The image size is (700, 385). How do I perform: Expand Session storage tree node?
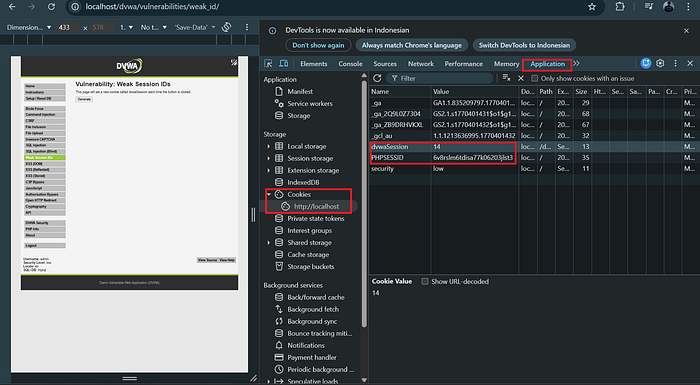pyautogui.click(x=268, y=158)
